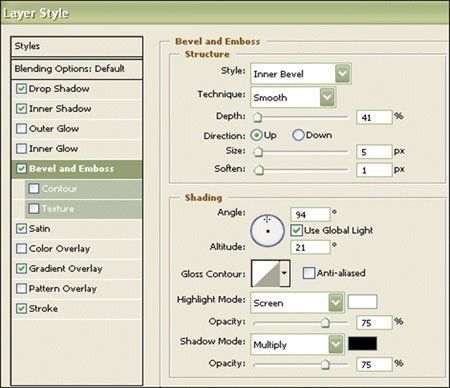Toggle the Stroke effect checkbox
Viewport: 450px width, 388px height.
[21, 309]
